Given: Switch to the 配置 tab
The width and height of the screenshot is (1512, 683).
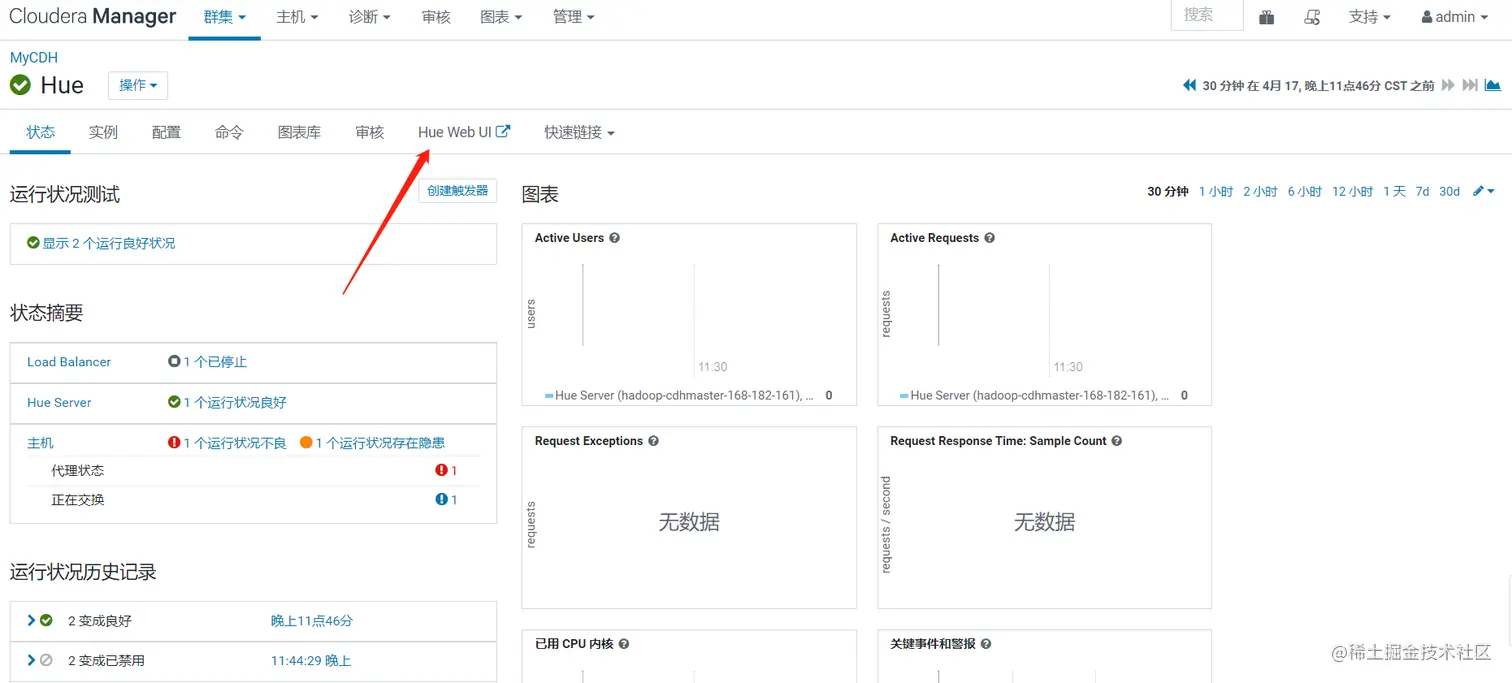Looking at the screenshot, I should (x=166, y=132).
